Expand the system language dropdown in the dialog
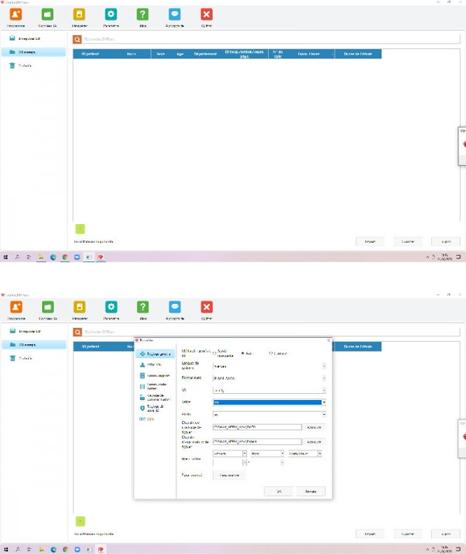 (x=269, y=366)
